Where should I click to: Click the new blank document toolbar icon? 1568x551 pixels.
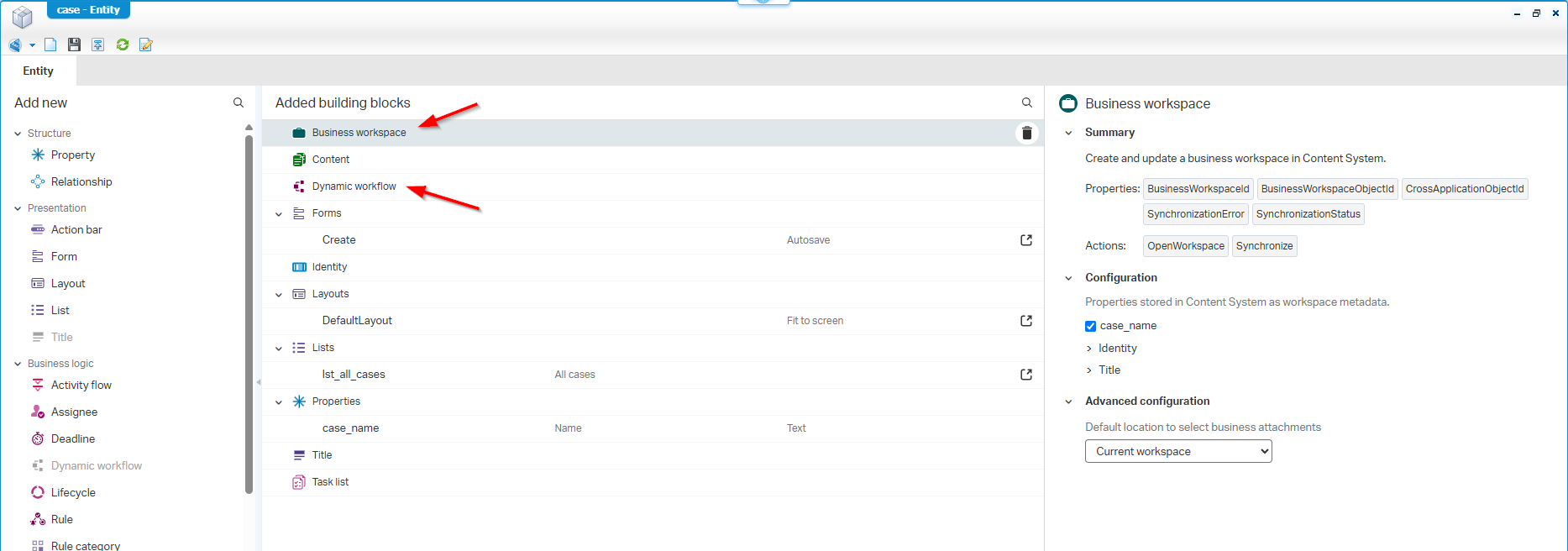(50, 45)
